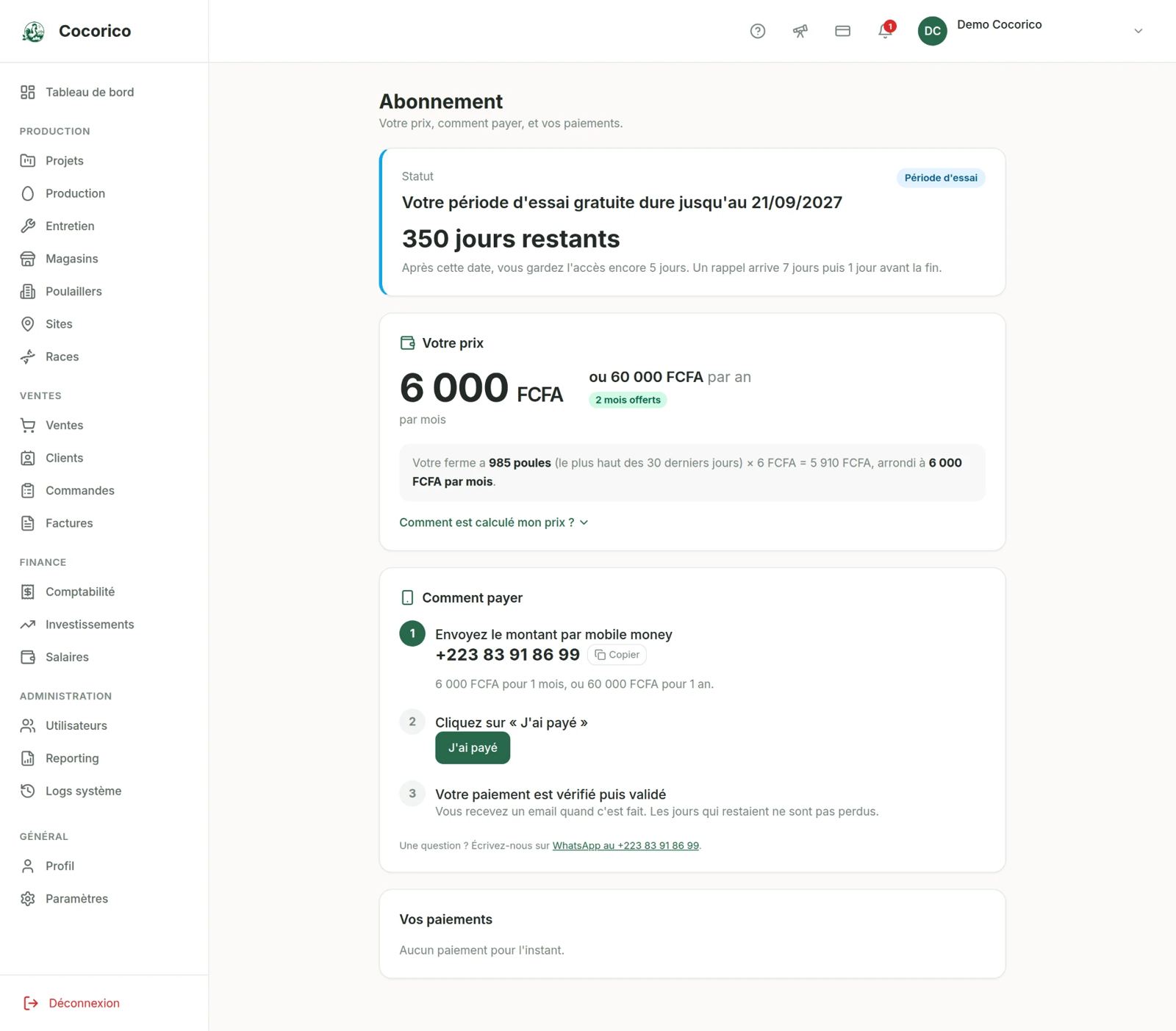Image resolution: width=1176 pixels, height=1031 pixels.
Task: Click the Sites map pin icon
Action: point(28,324)
